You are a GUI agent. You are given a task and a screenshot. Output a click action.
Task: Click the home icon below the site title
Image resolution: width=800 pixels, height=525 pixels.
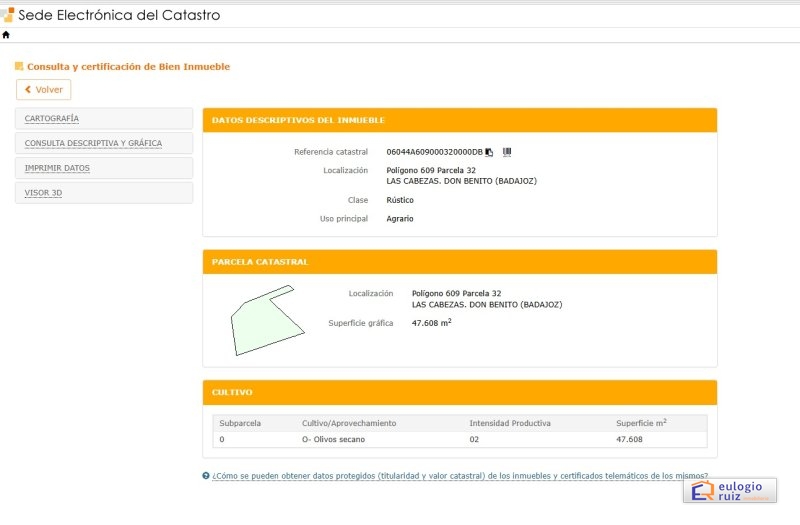click(x=6, y=35)
